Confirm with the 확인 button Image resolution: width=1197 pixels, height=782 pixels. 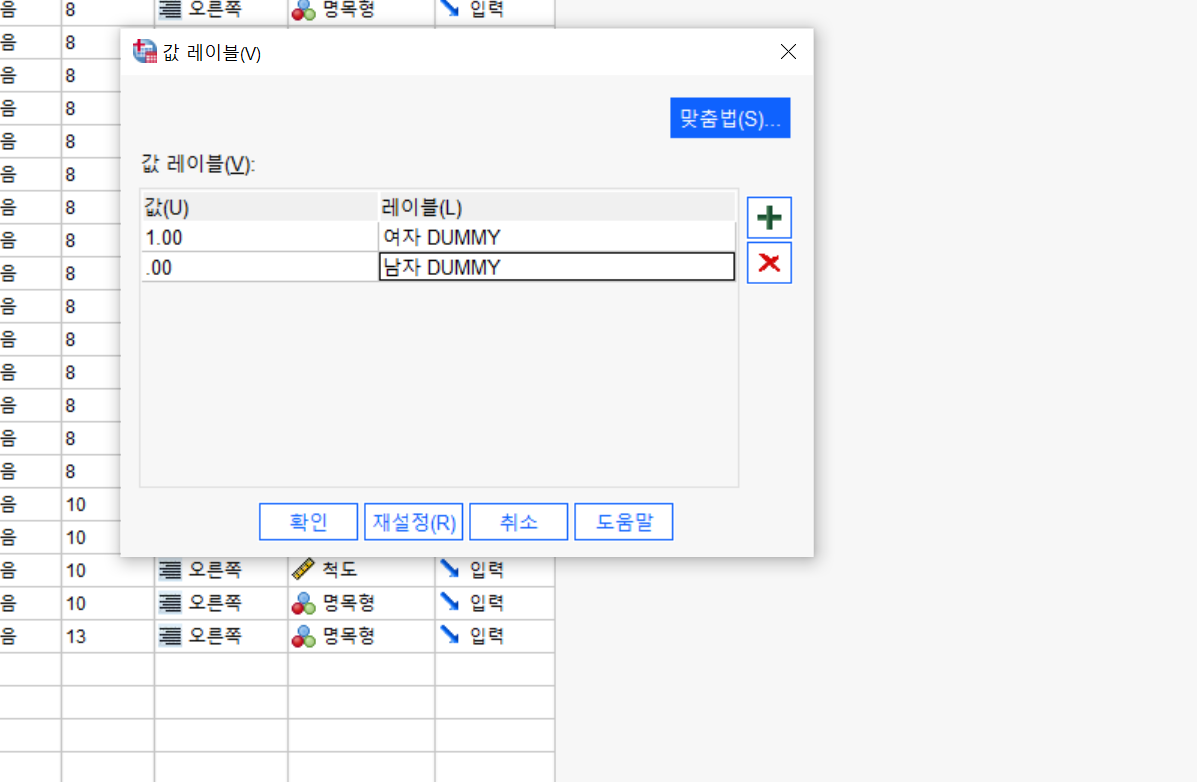(308, 522)
